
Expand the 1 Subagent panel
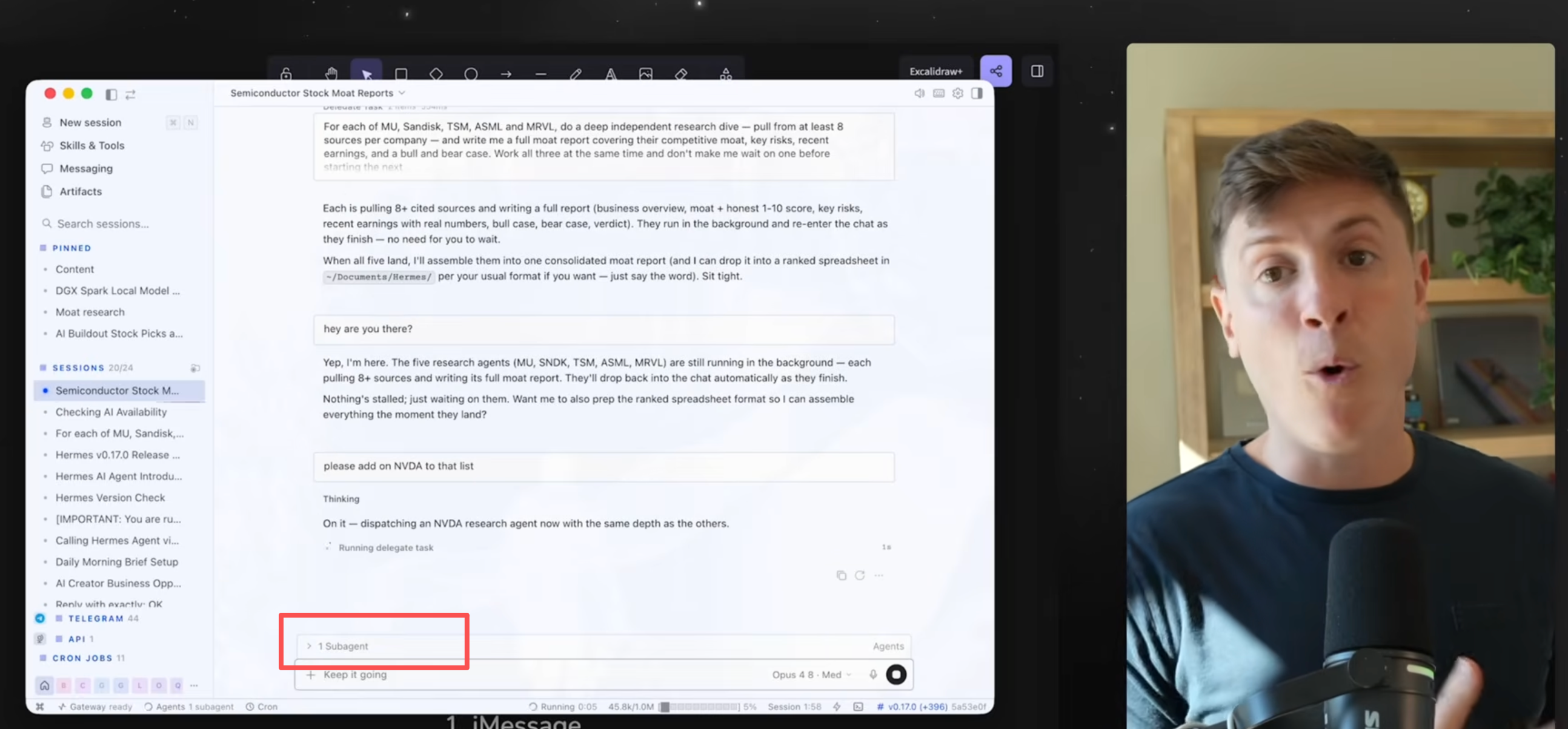339,646
